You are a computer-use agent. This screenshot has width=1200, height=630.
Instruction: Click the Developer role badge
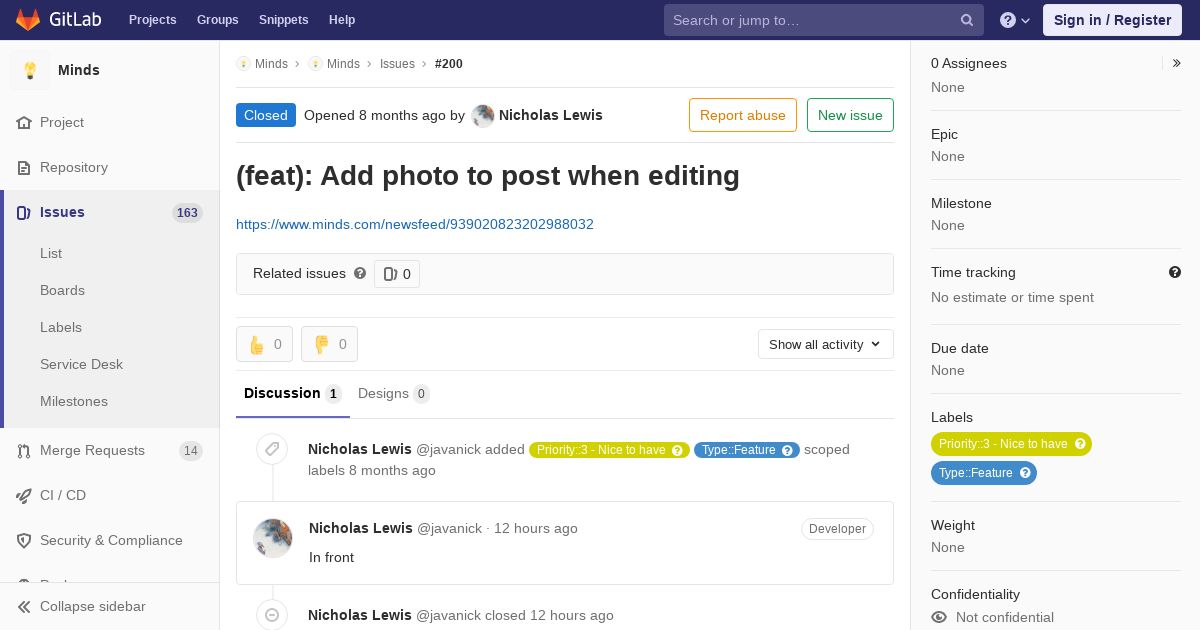[x=837, y=529]
